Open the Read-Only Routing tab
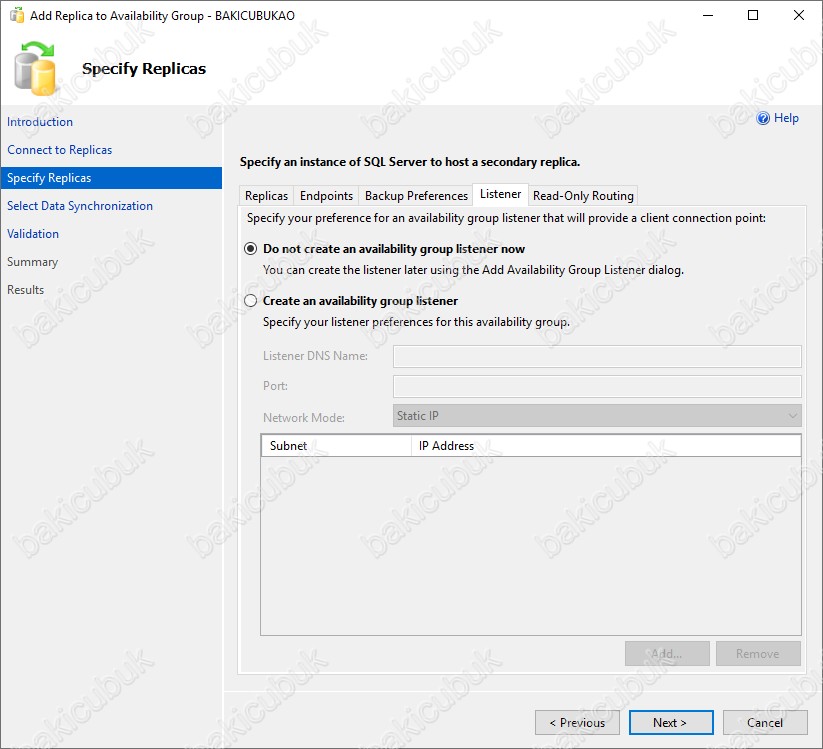This screenshot has width=823, height=749. [x=583, y=196]
